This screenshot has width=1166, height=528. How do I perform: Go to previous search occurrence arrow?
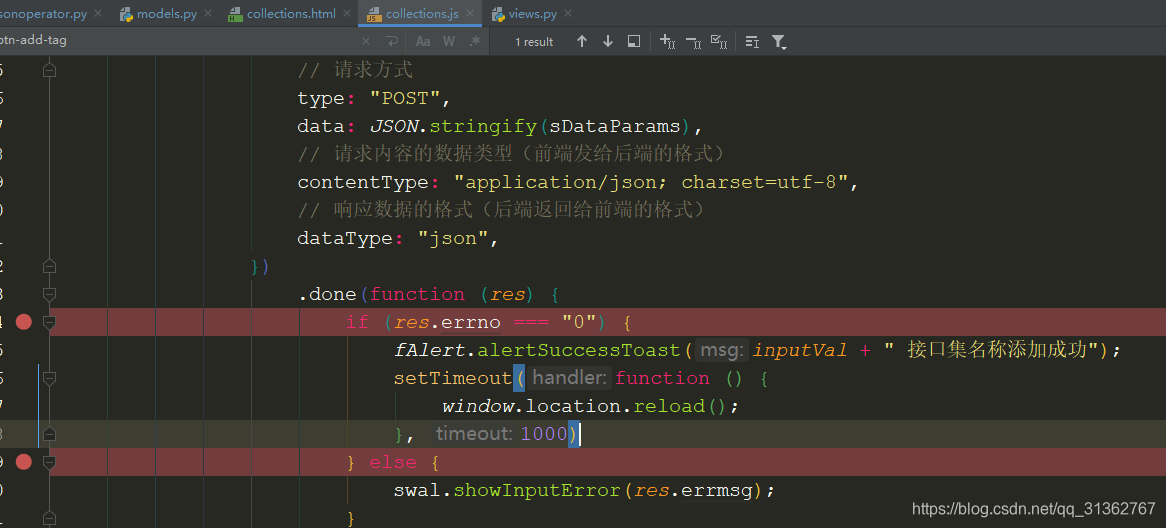[x=581, y=41]
